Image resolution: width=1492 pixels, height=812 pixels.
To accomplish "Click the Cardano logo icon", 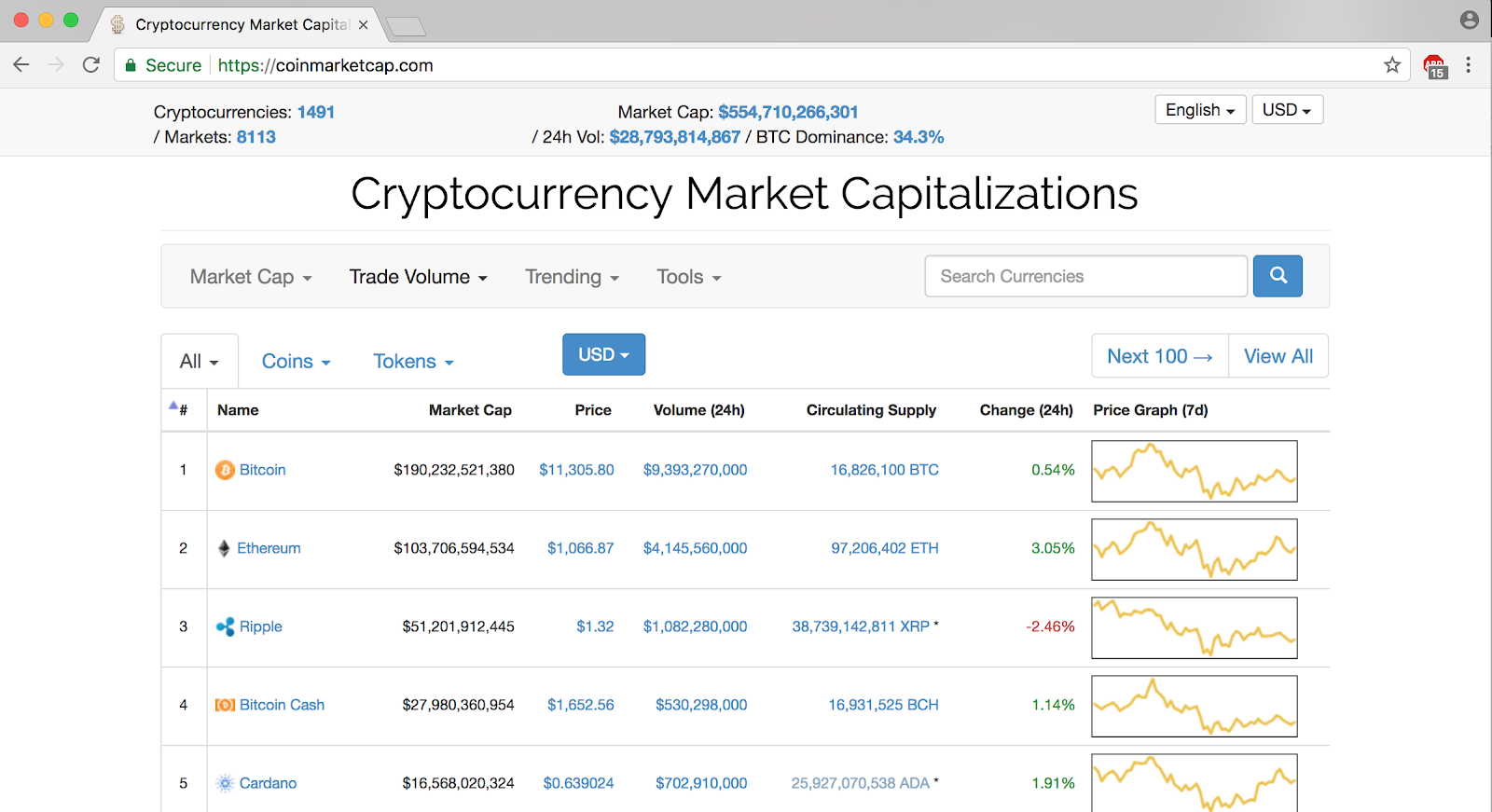I will click(225, 783).
